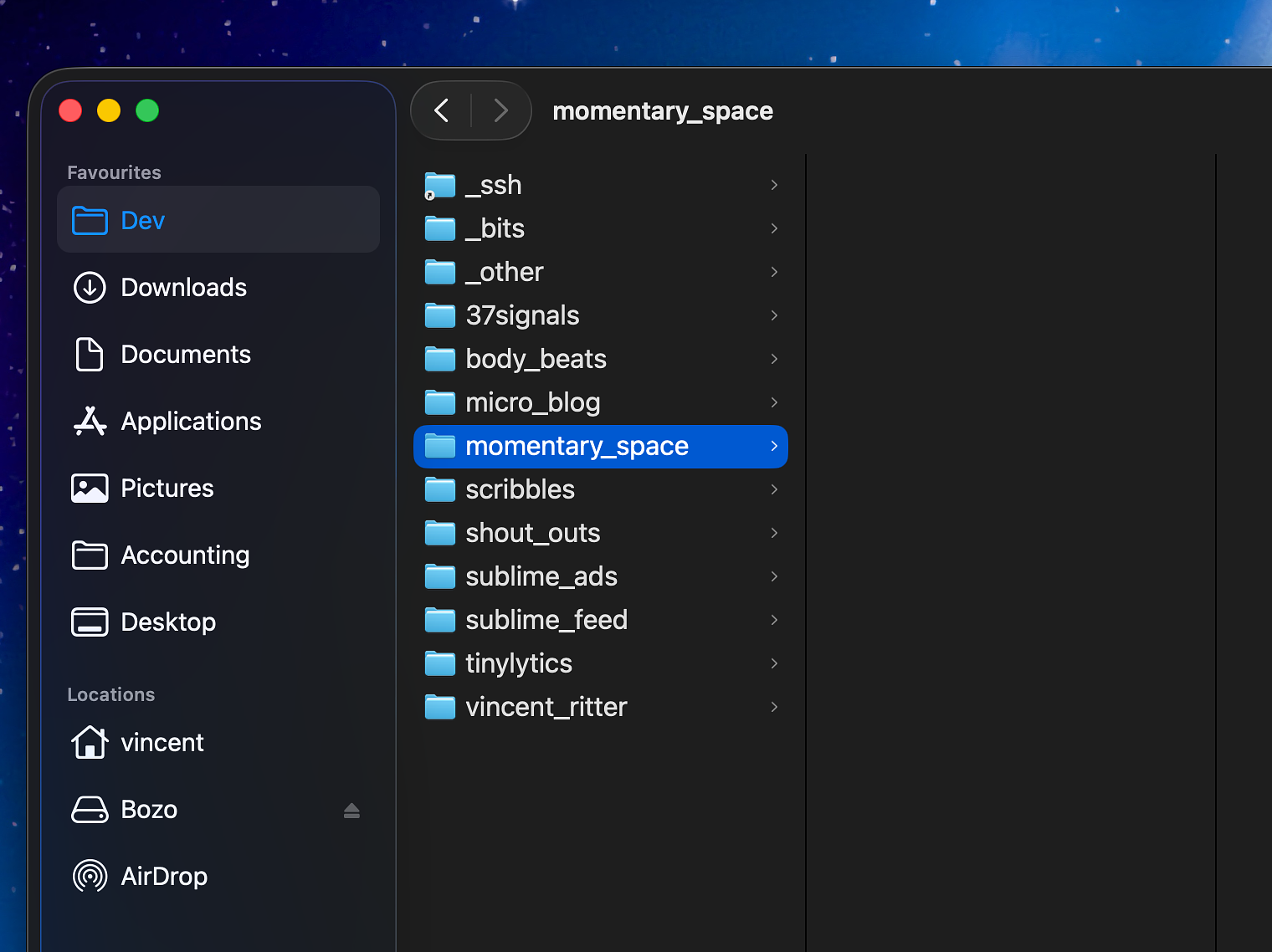Click the momentary_space window title
Image resolution: width=1272 pixels, height=952 pixels.
coord(663,111)
